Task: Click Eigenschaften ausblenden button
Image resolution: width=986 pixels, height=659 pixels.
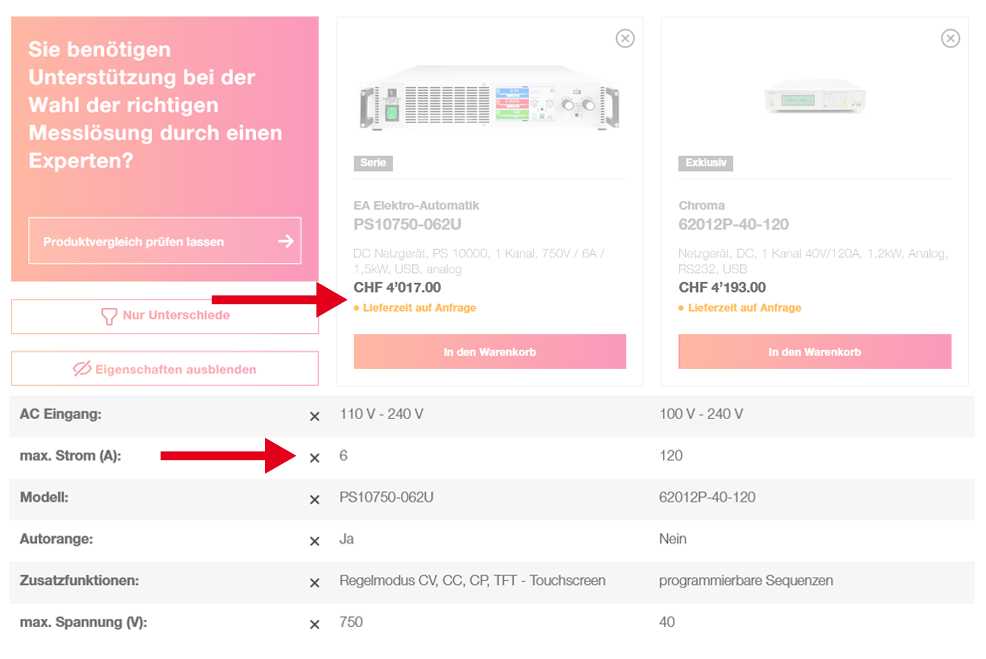Action: (165, 368)
